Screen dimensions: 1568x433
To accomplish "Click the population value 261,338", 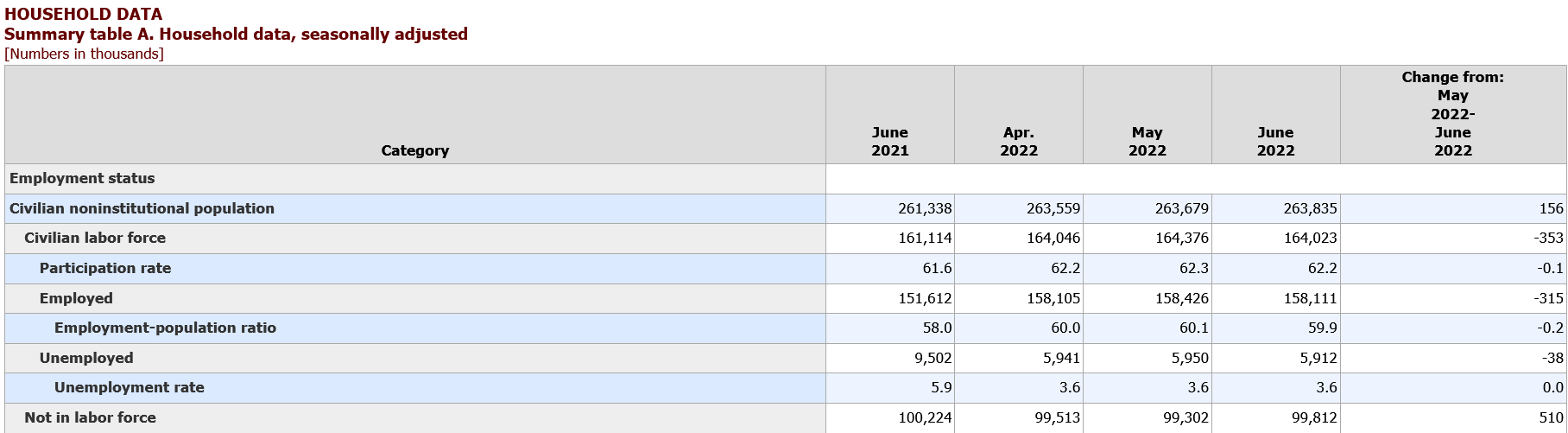I will [925, 208].
